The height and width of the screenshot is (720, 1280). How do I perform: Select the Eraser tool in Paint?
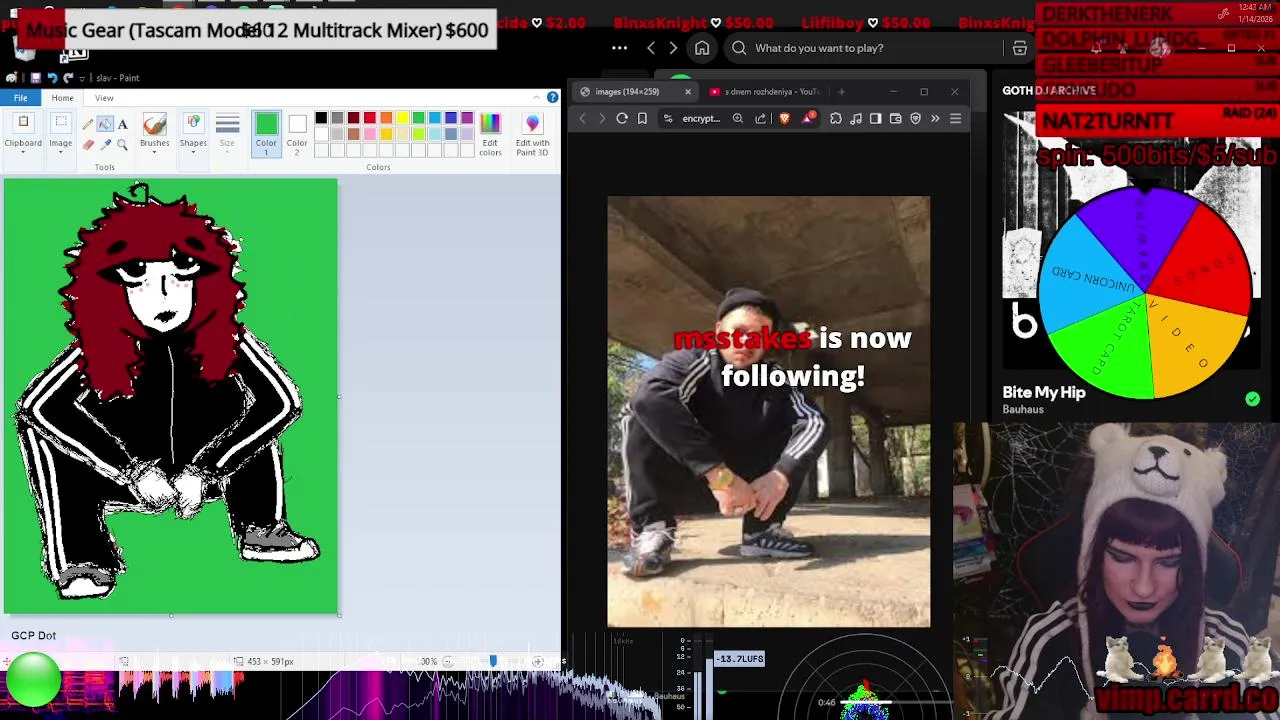pyautogui.click(x=88, y=145)
